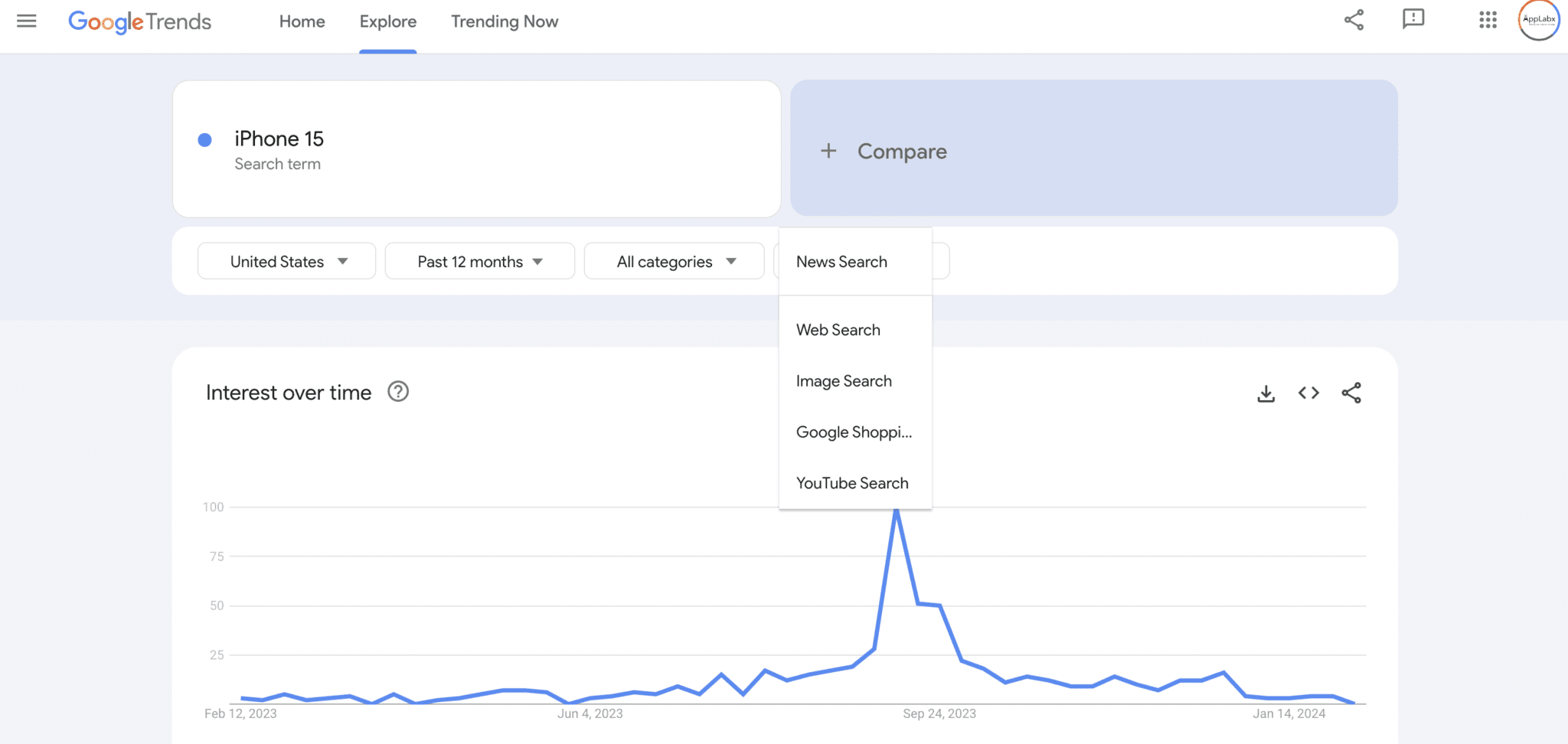1568x744 pixels.
Task: Click the blue dot next to iPhone 15
Action: pos(204,139)
